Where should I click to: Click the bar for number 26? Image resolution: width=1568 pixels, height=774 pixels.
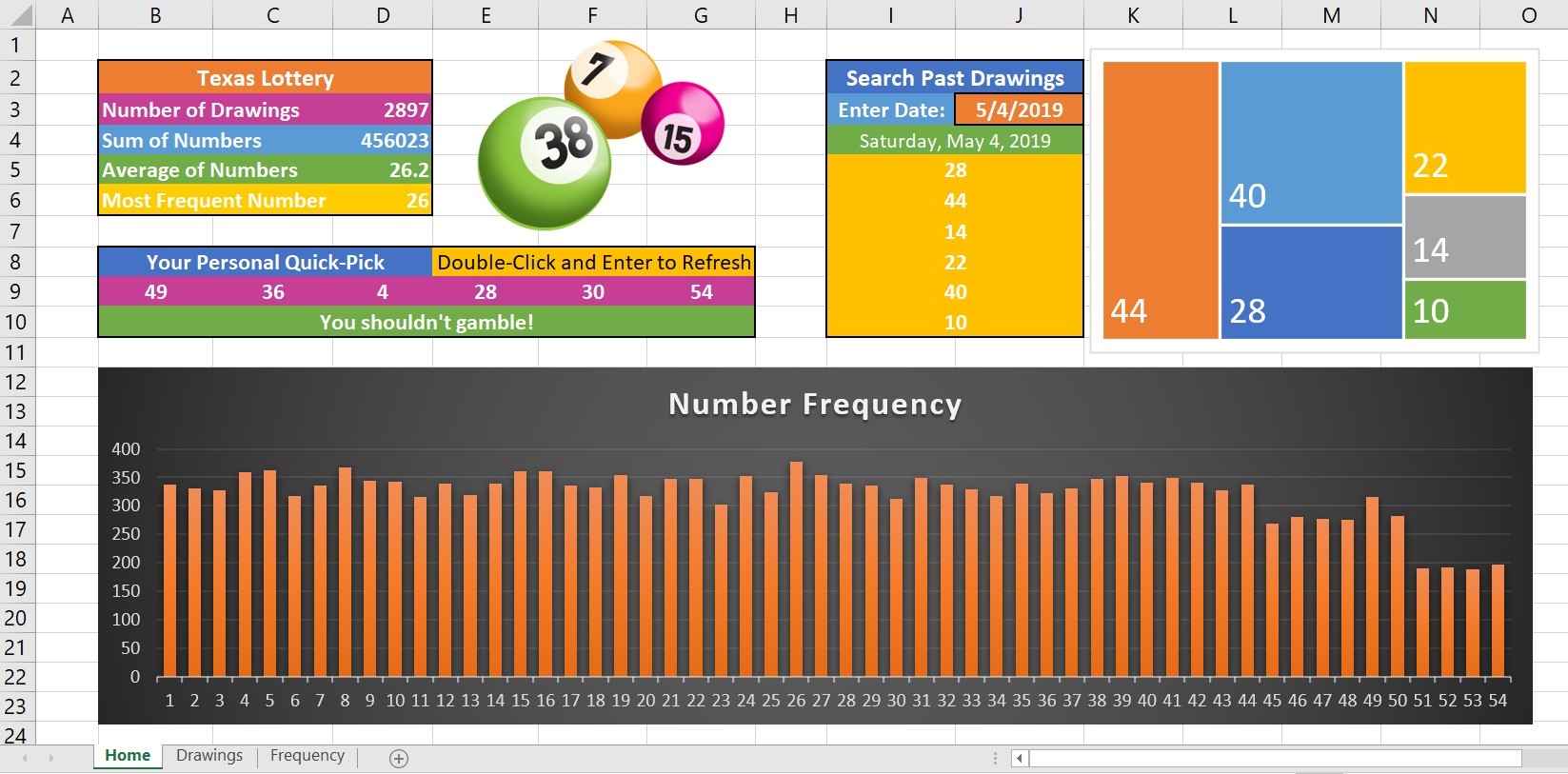796,569
